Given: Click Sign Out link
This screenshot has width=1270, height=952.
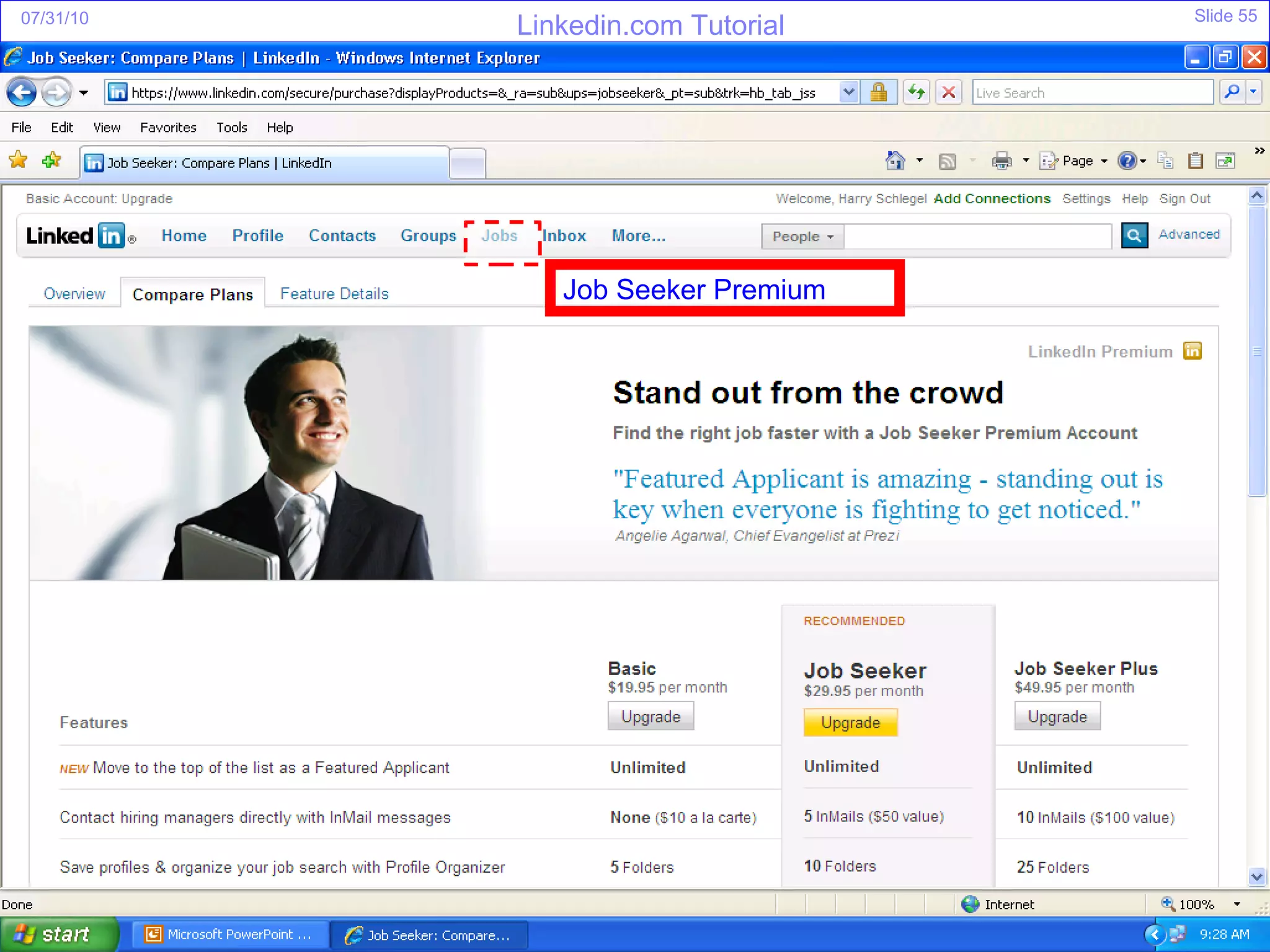Looking at the screenshot, I should click(x=1185, y=198).
